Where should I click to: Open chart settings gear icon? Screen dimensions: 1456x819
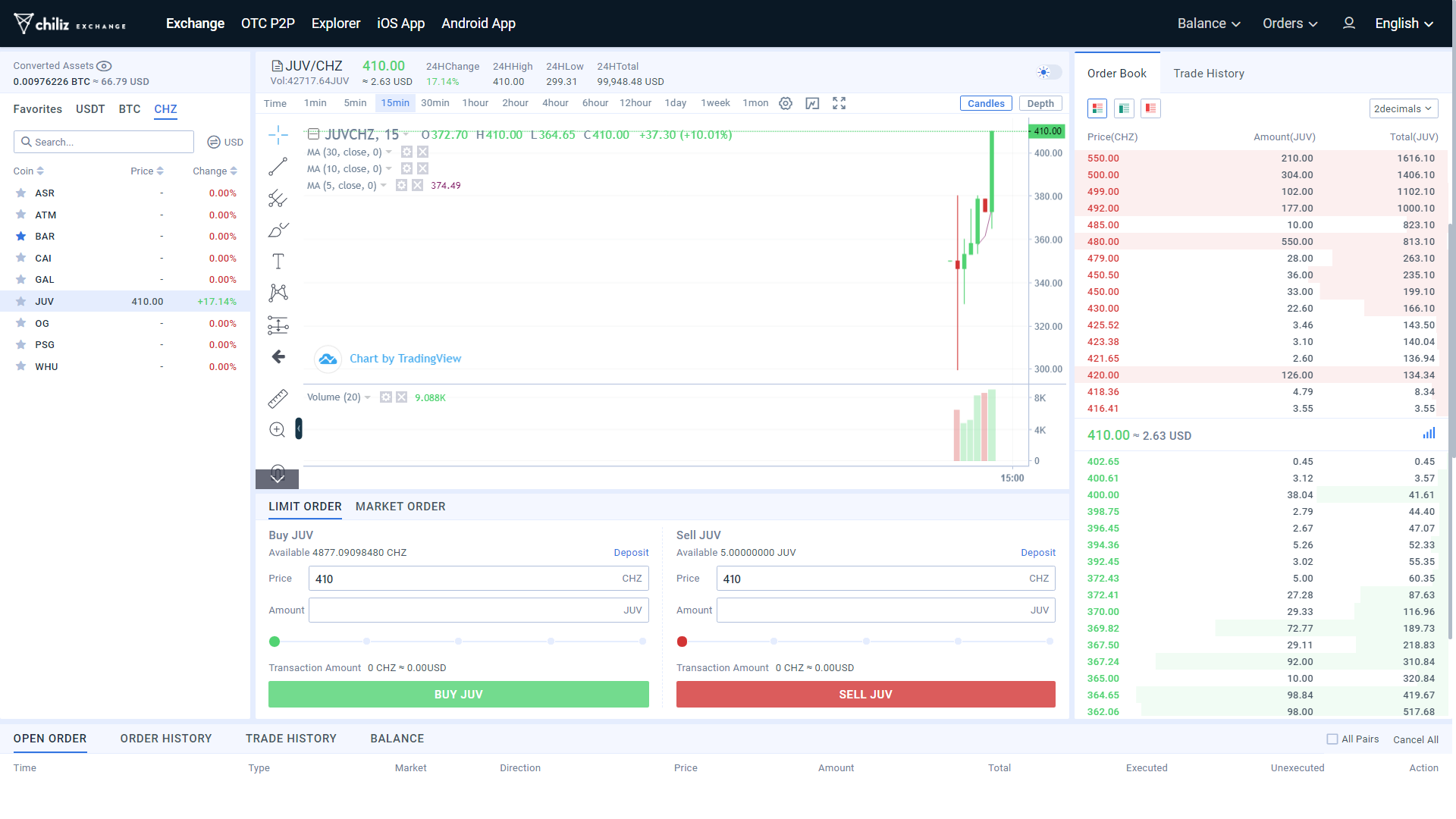(786, 103)
